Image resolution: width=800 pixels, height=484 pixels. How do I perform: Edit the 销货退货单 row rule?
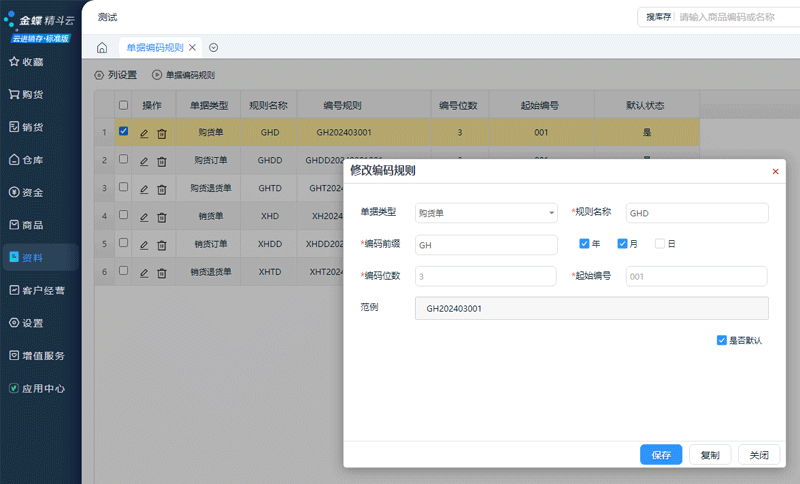[x=144, y=273]
